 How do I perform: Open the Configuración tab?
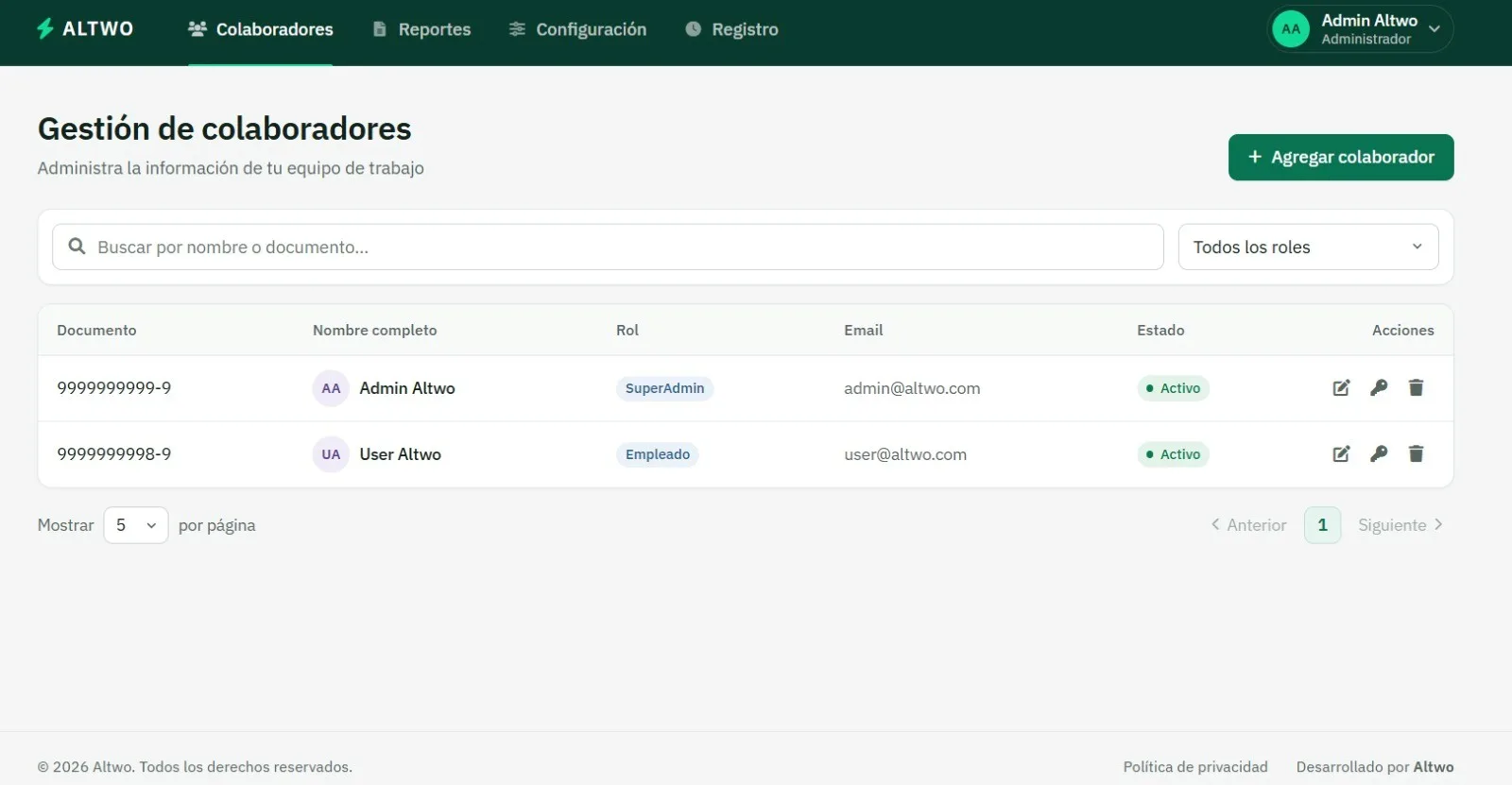coord(577,29)
